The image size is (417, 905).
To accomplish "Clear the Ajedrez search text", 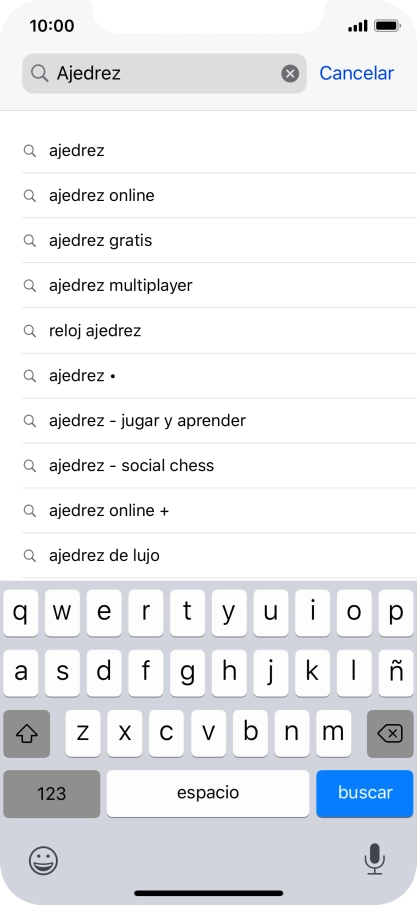I will (290, 73).
